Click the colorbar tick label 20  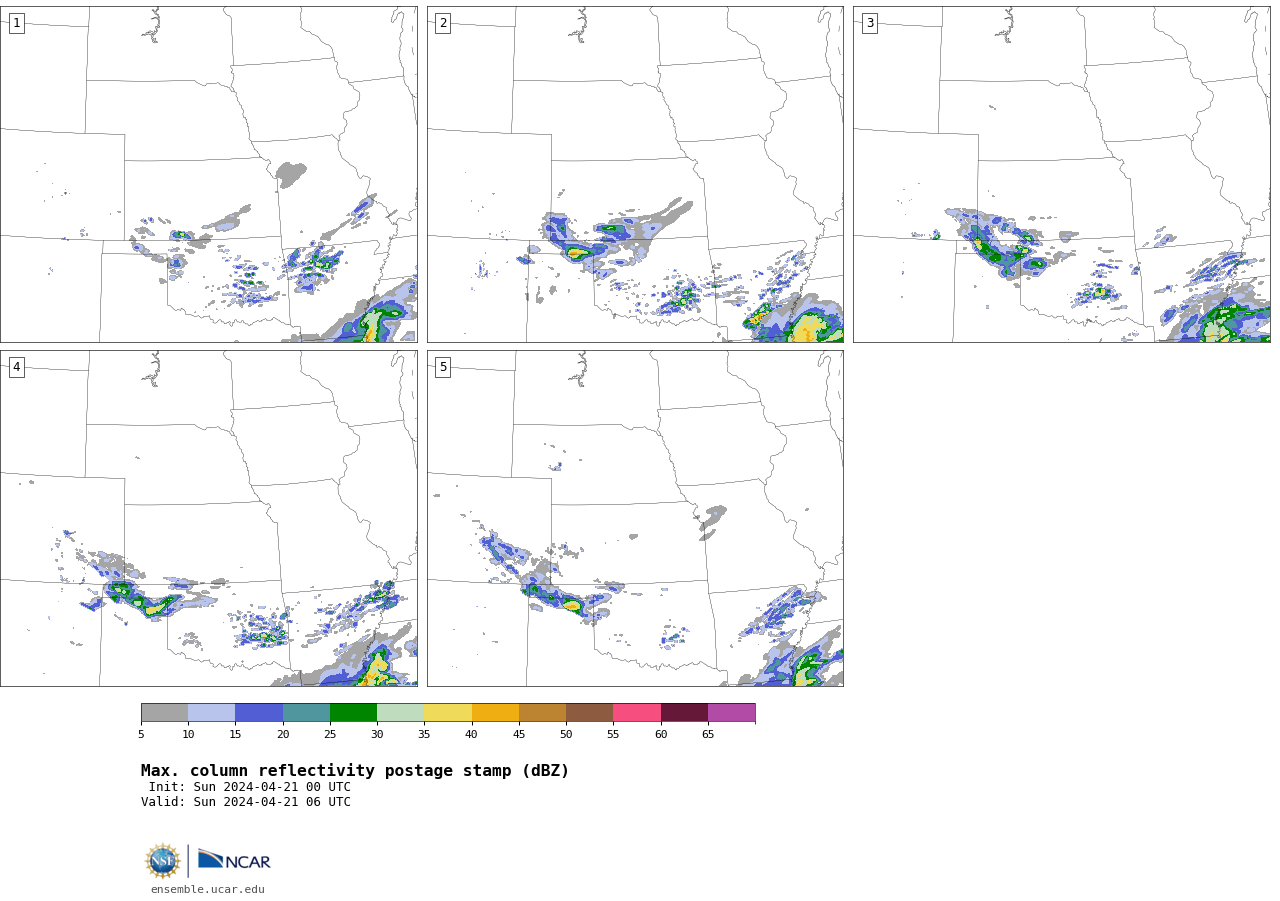[283, 735]
